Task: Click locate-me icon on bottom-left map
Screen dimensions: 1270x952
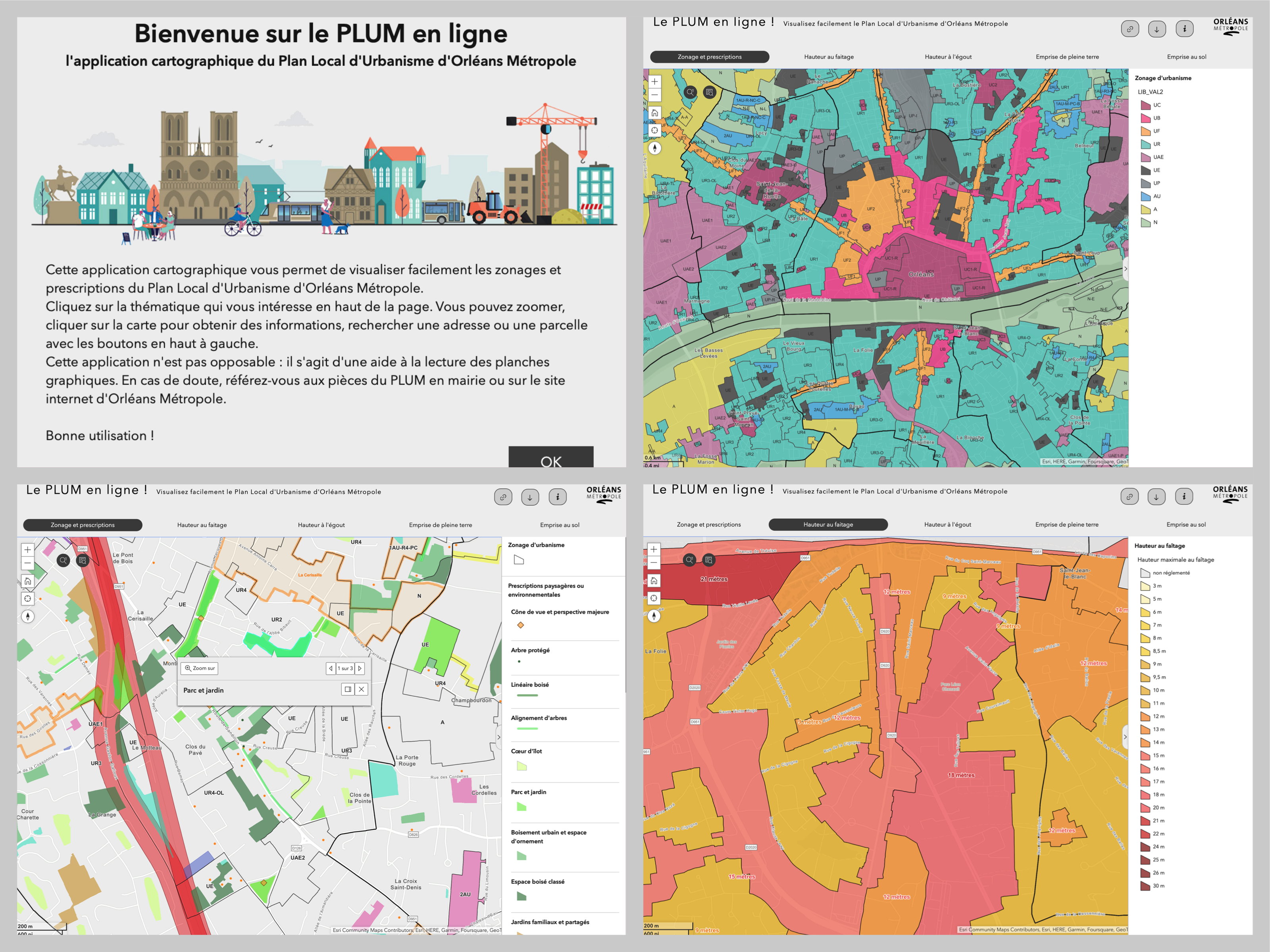Action: click(27, 599)
